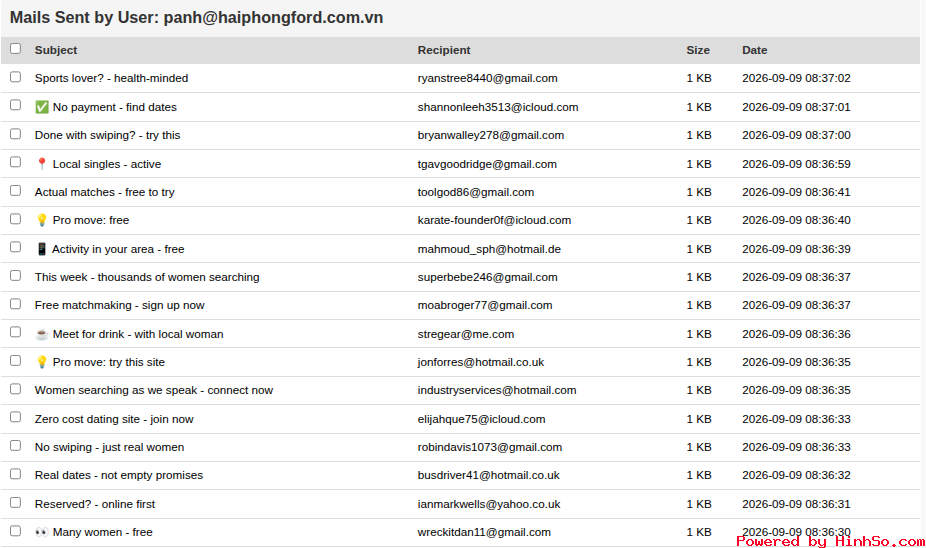The width and height of the screenshot is (926, 548).
Task: Sort by the Size column header
Action: [x=697, y=50]
